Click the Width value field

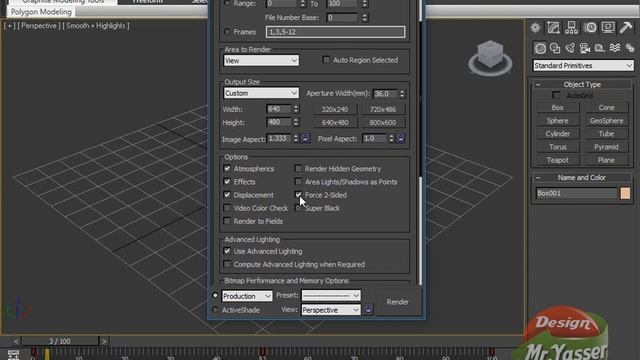pos(279,109)
